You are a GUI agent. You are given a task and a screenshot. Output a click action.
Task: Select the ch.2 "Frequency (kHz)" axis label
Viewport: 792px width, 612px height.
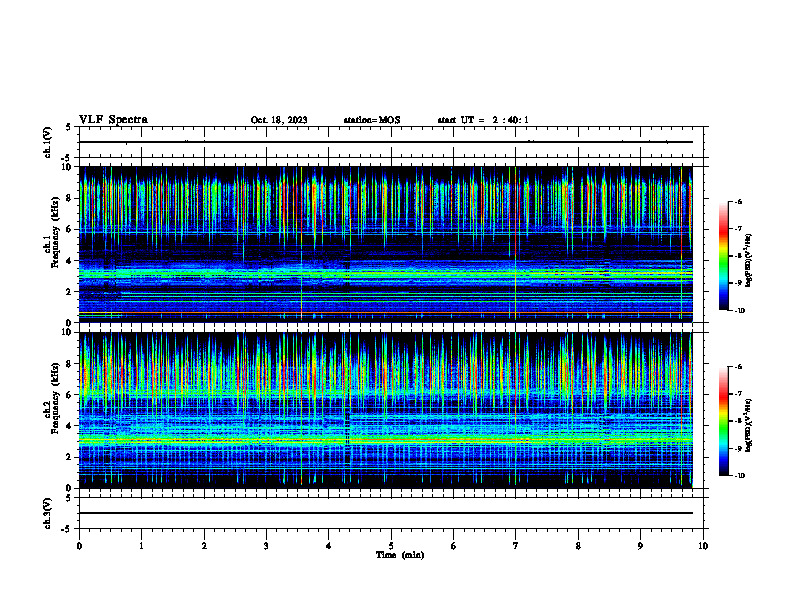click(x=56, y=398)
